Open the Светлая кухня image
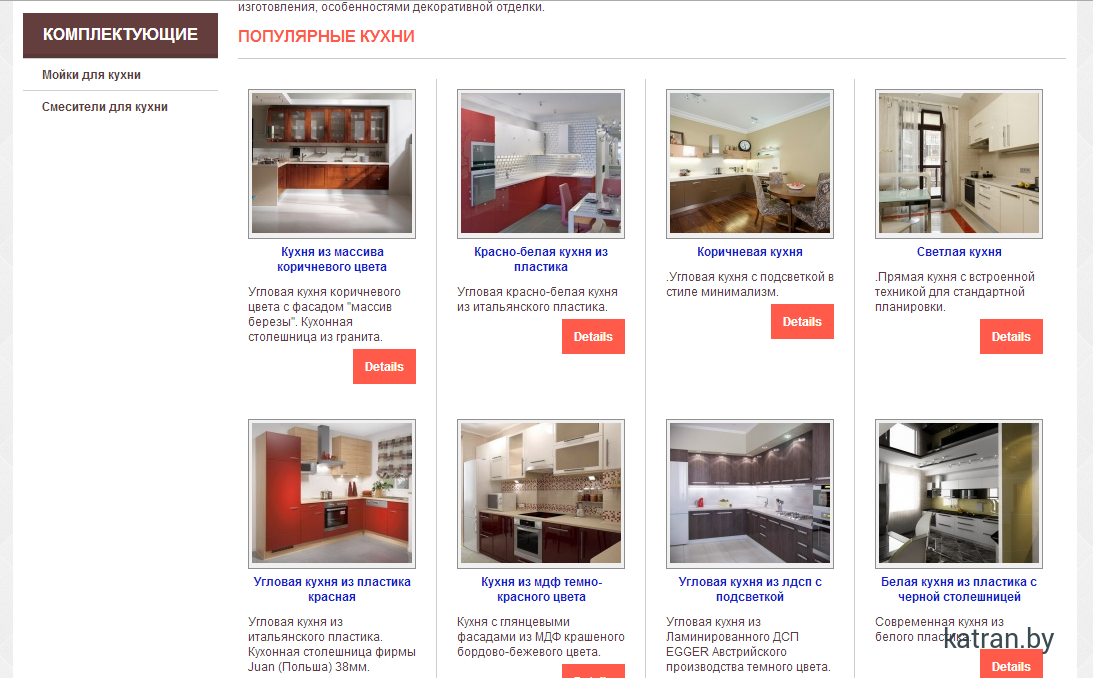This screenshot has width=1093, height=678. tap(959, 164)
